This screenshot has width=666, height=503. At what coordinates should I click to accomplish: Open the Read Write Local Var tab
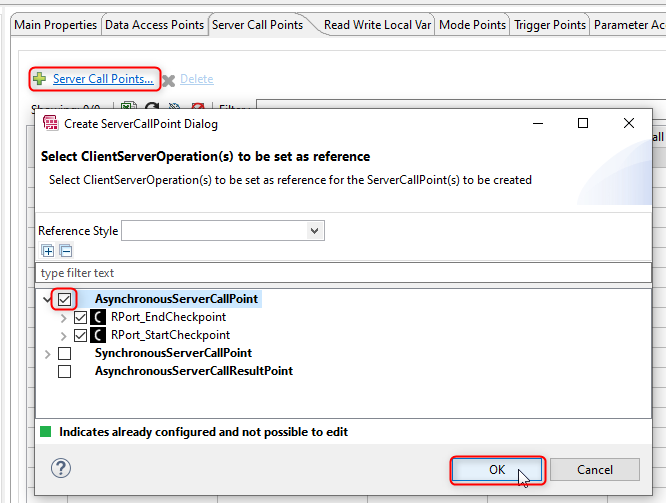pos(377,25)
